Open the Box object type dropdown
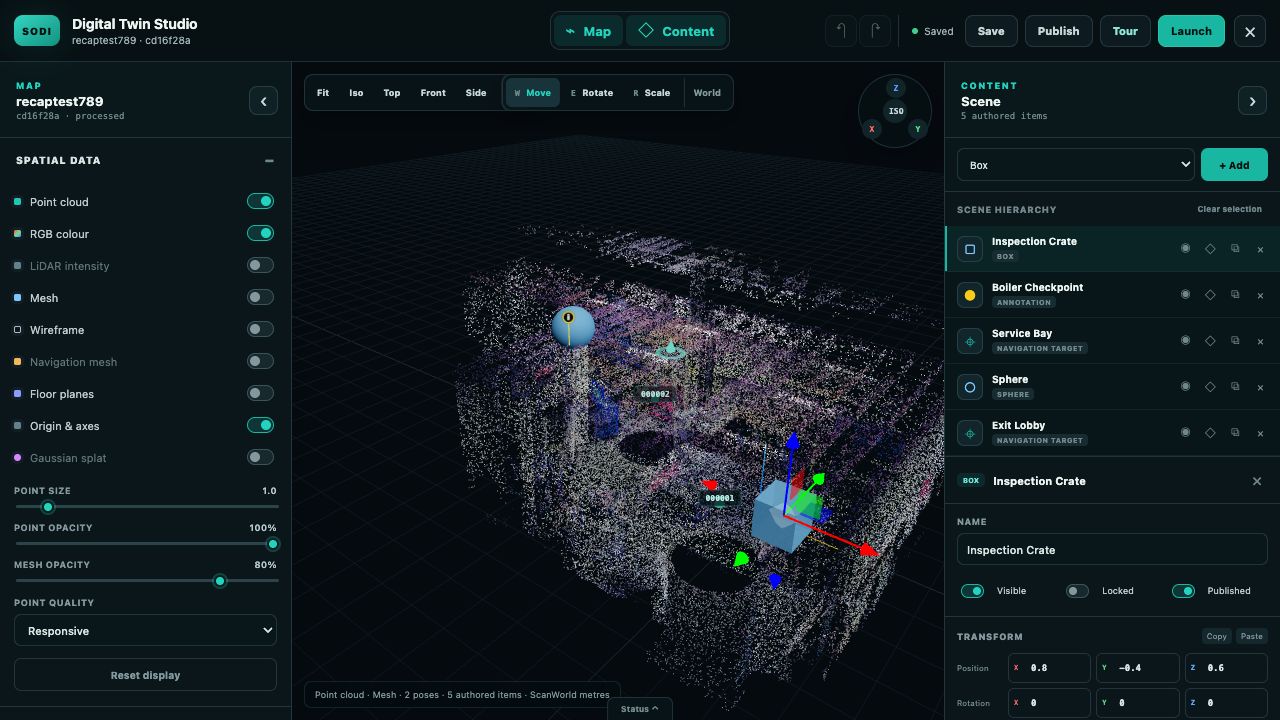This screenshot has width=1280, height=720. click(1076, 165)
